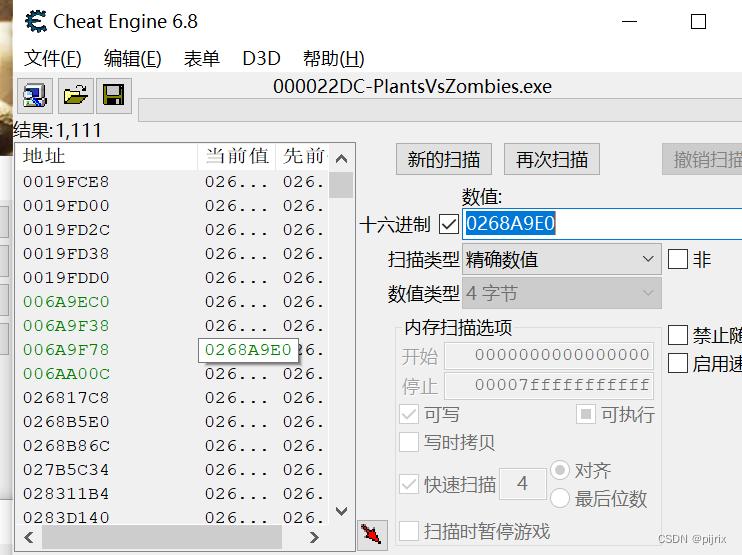The width and height of the screenshot is (742, 555).
Task: Select address row 027B5C34
Action: [172, 470]
